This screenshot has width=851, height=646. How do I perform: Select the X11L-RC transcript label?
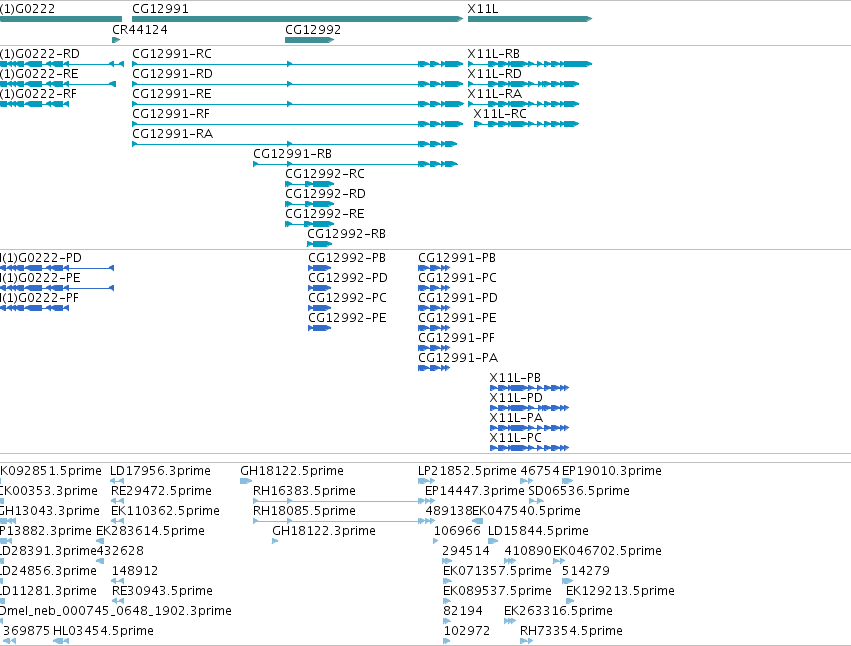pos(500,114)
